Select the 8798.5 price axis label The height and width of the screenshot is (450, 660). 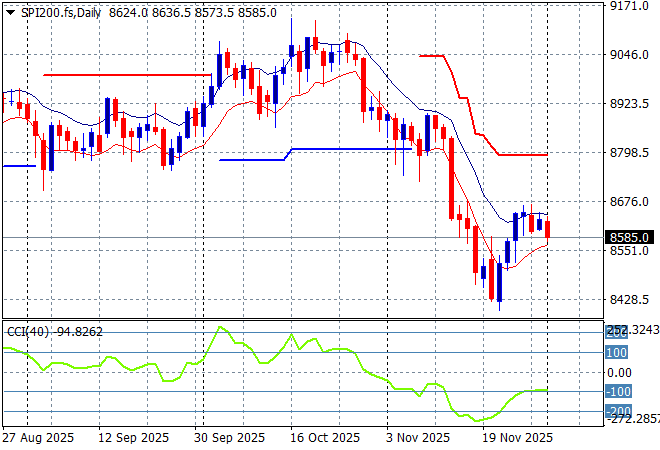(x=629, y=152)
